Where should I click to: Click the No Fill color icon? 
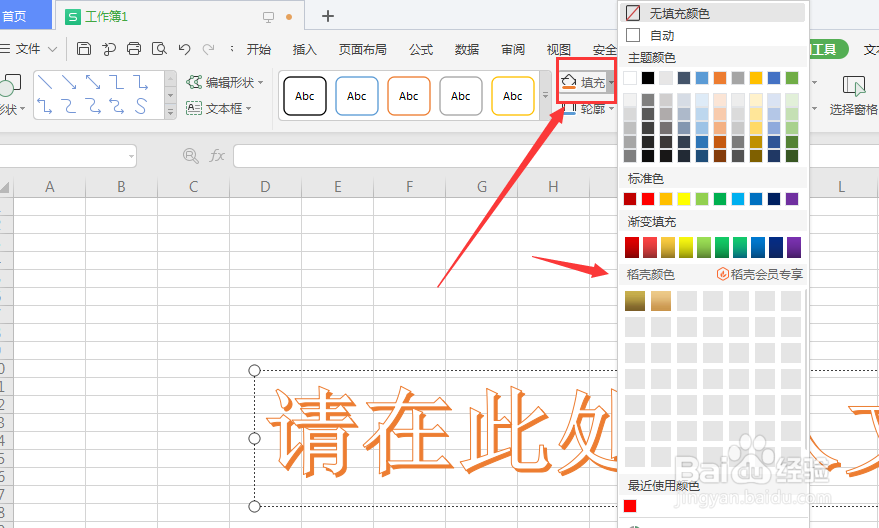[x=633, y=13]
